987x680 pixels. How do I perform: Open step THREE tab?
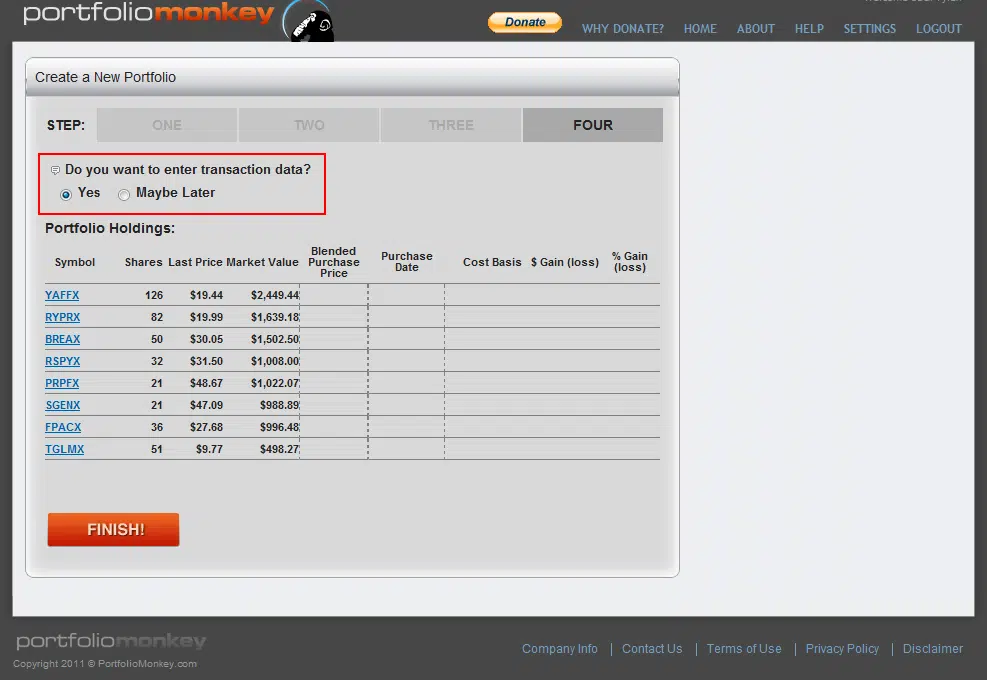click(451, 125)
